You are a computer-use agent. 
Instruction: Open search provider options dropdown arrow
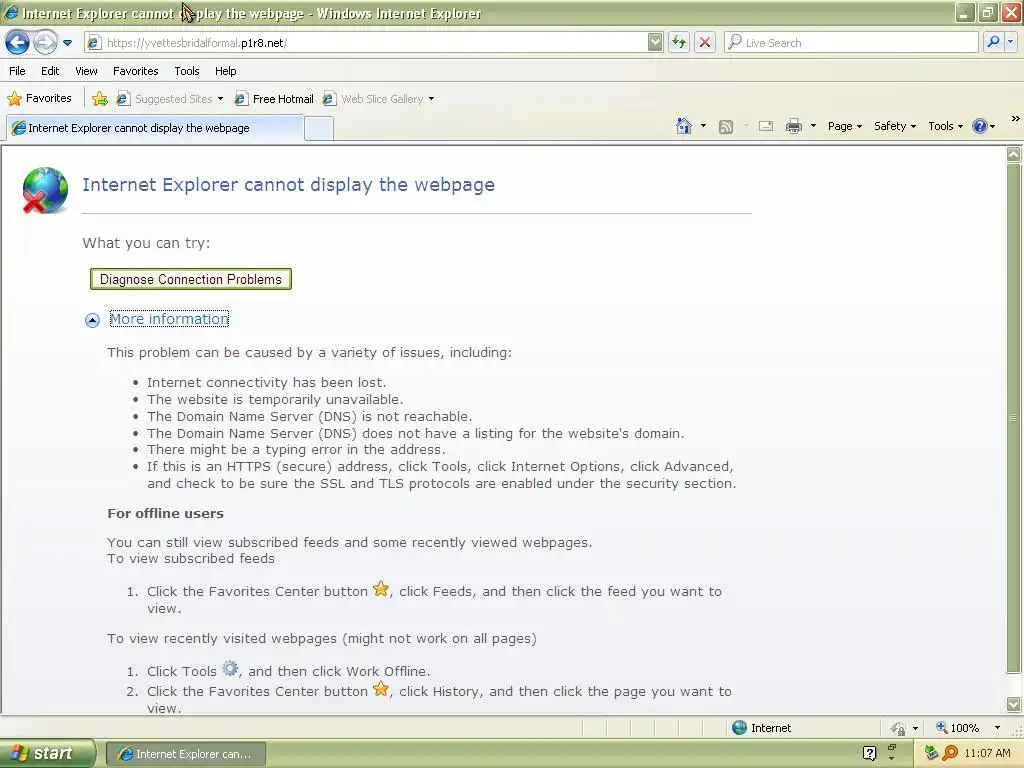[x=1010, y=42]
